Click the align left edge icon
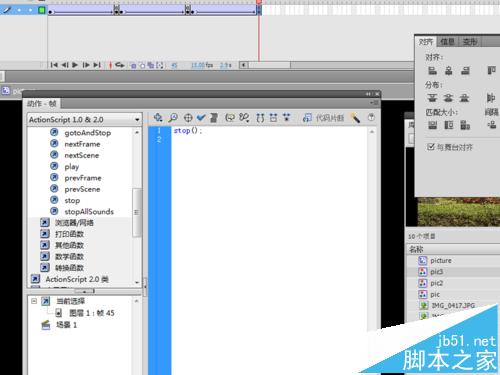Image resolution: width=500 pixels, height=375 pixels. pos(432,71)
